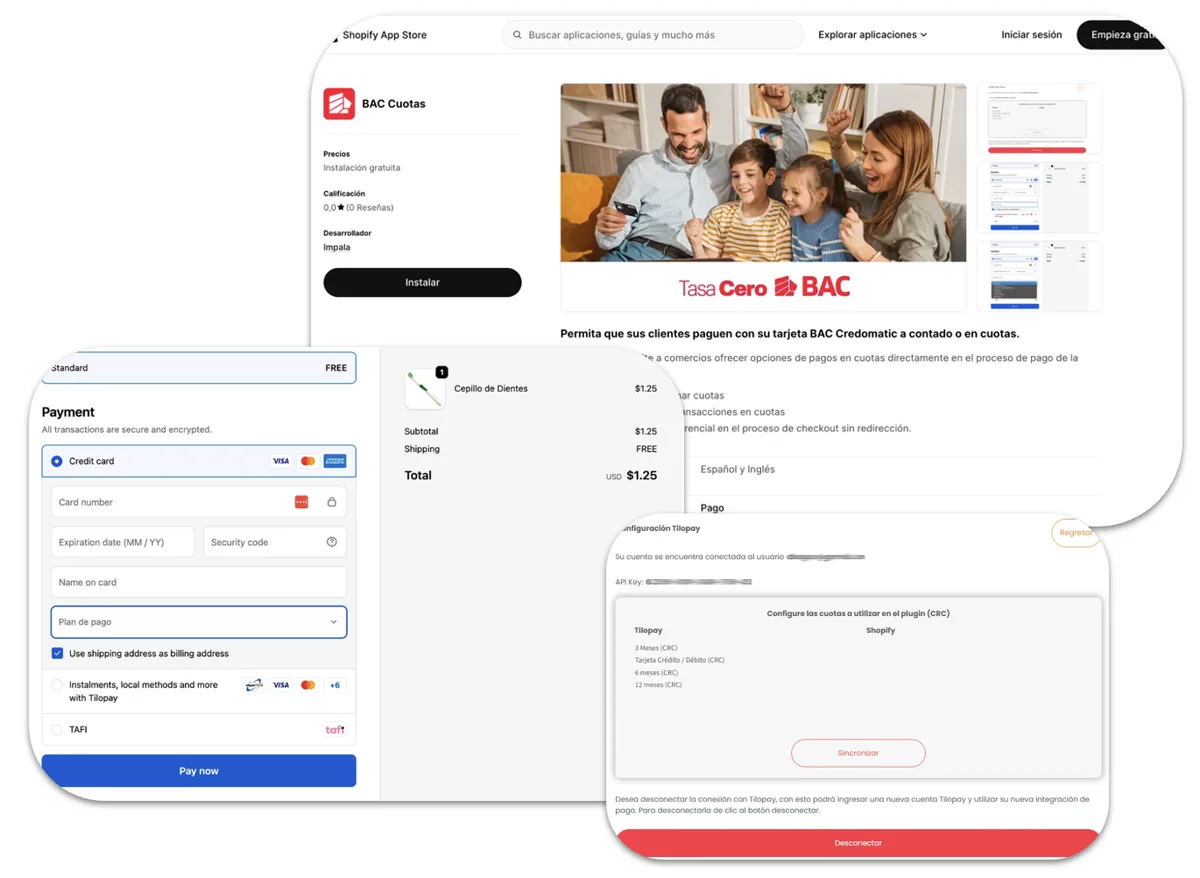The image size is (1200, 878).
Task: Open the Plan de pago dropdown
Action: (x=199, y=622)
